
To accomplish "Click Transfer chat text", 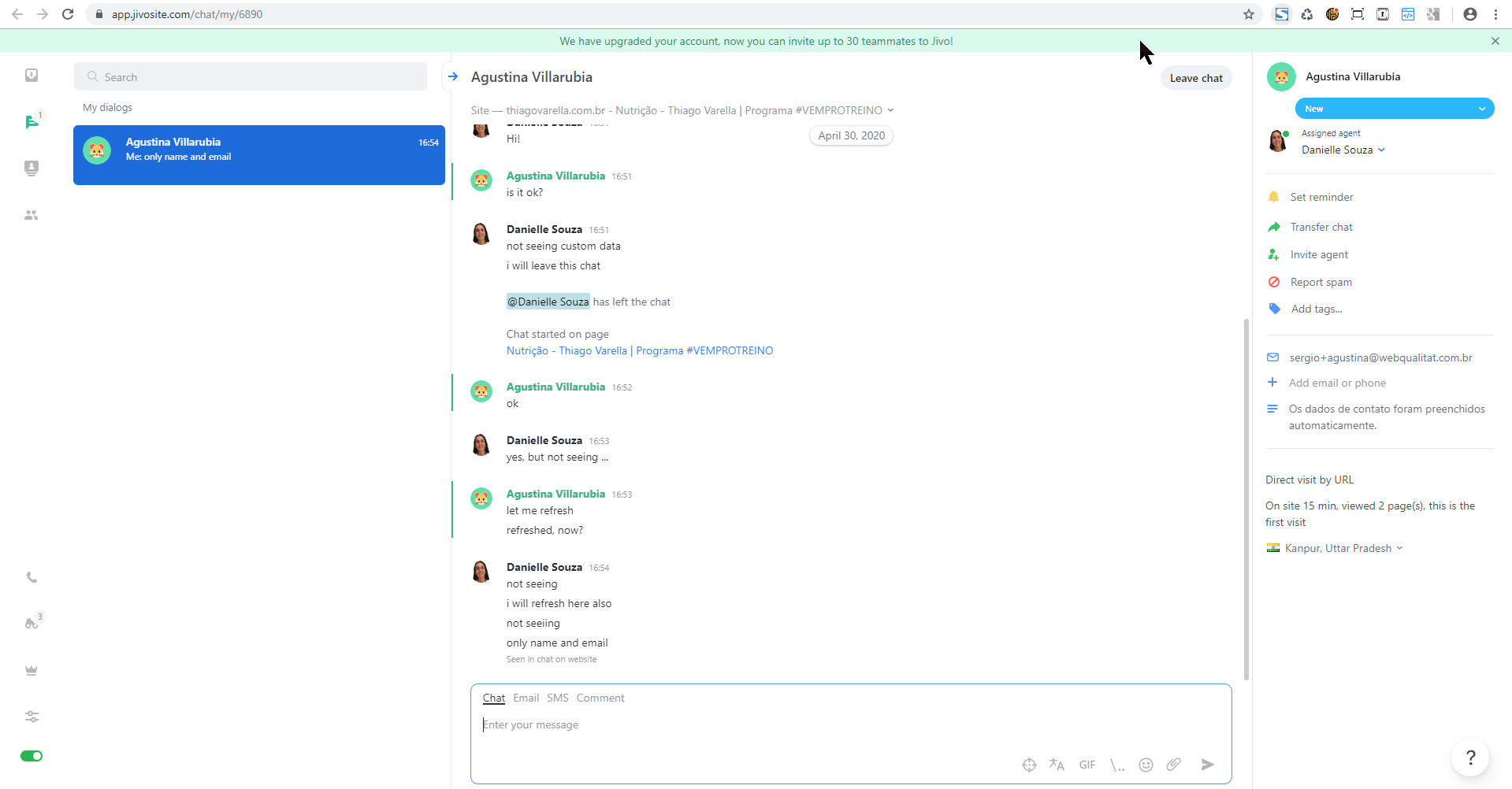I will coord(1321,227).
